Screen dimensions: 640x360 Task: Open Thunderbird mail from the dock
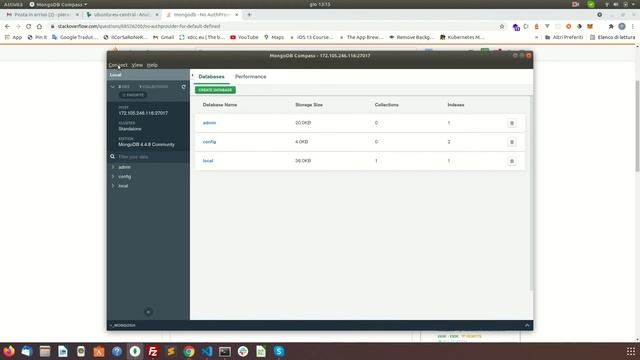(27, 351)
